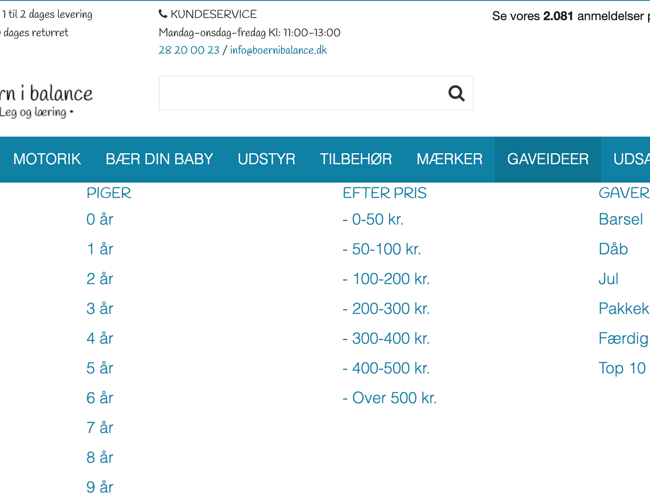Filter gifts Over 500 kr.
The image size is (650, 500).
pyautogui.click(x=390, y=398)
